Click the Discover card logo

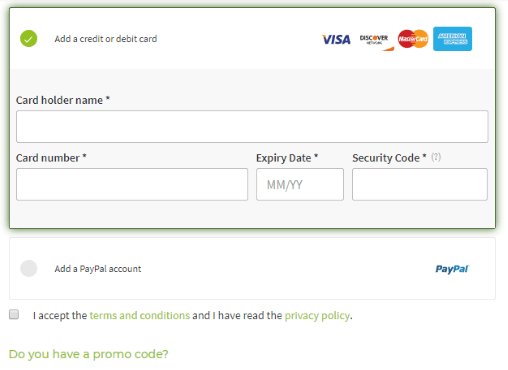(x=376, y=41)
